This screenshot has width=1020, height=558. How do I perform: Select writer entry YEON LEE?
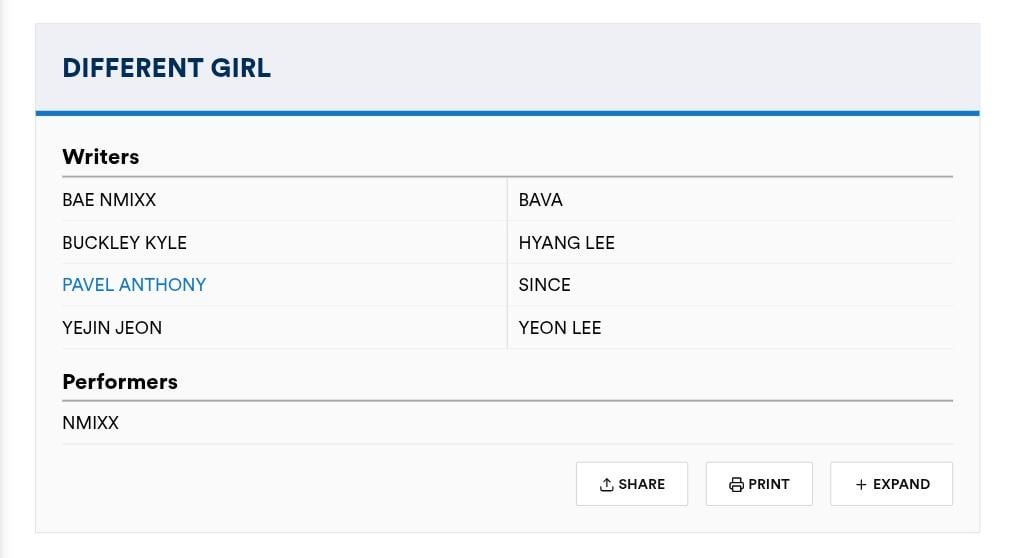560,328
